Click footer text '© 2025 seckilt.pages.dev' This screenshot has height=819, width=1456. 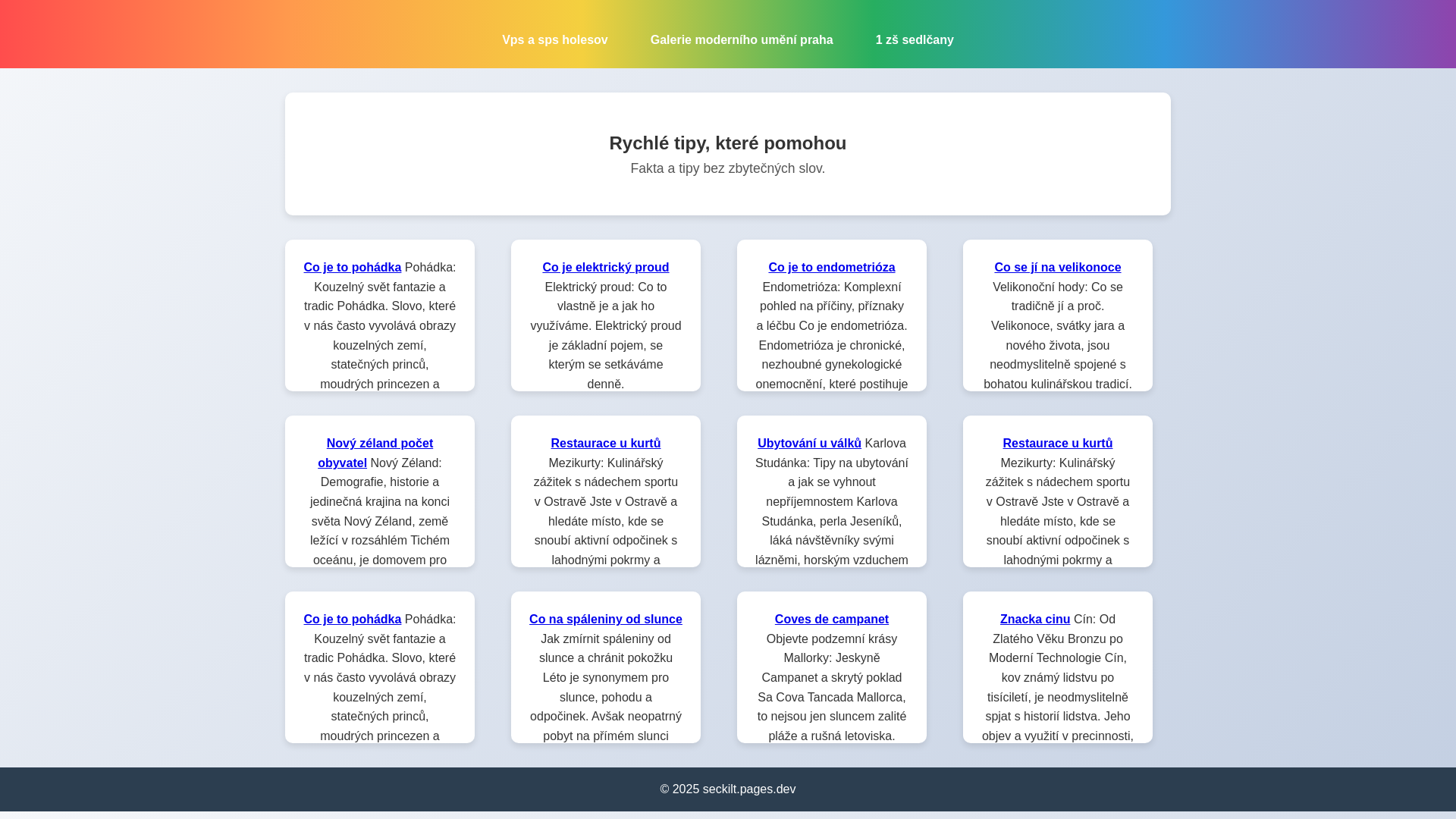[x=728, y=789]
